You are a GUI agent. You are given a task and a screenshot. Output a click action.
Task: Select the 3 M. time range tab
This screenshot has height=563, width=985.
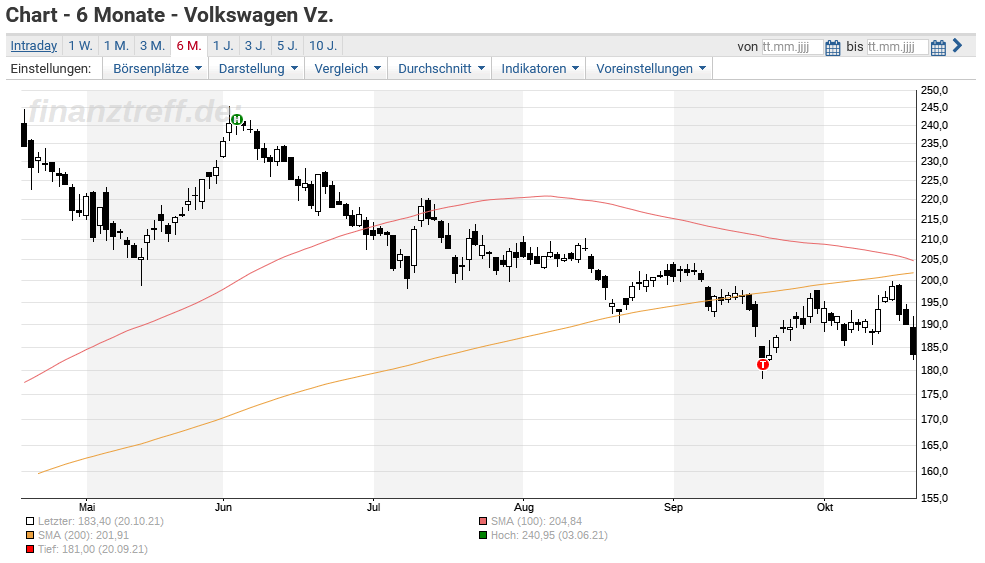152,46
